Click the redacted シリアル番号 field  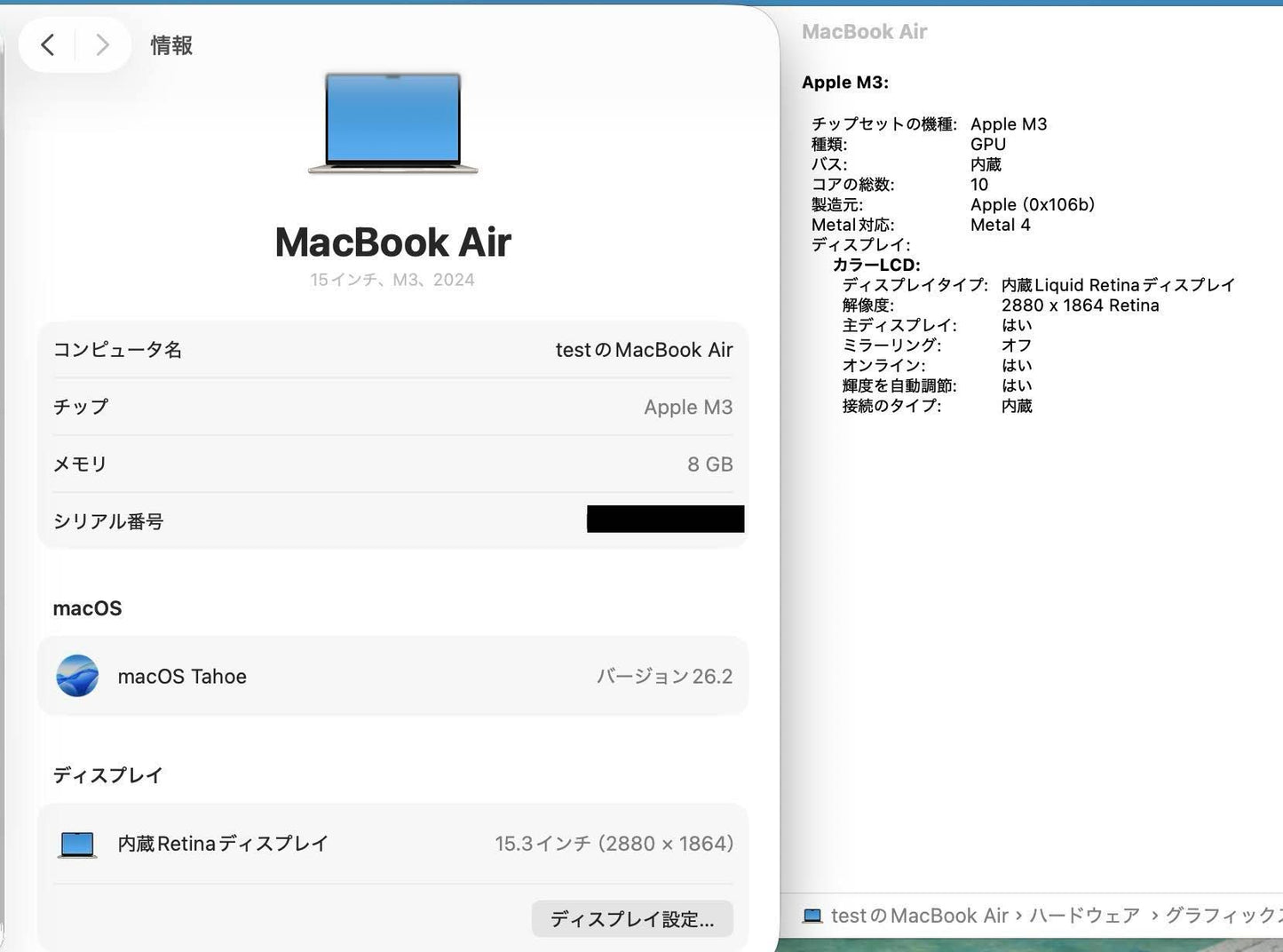coord(665,520)
